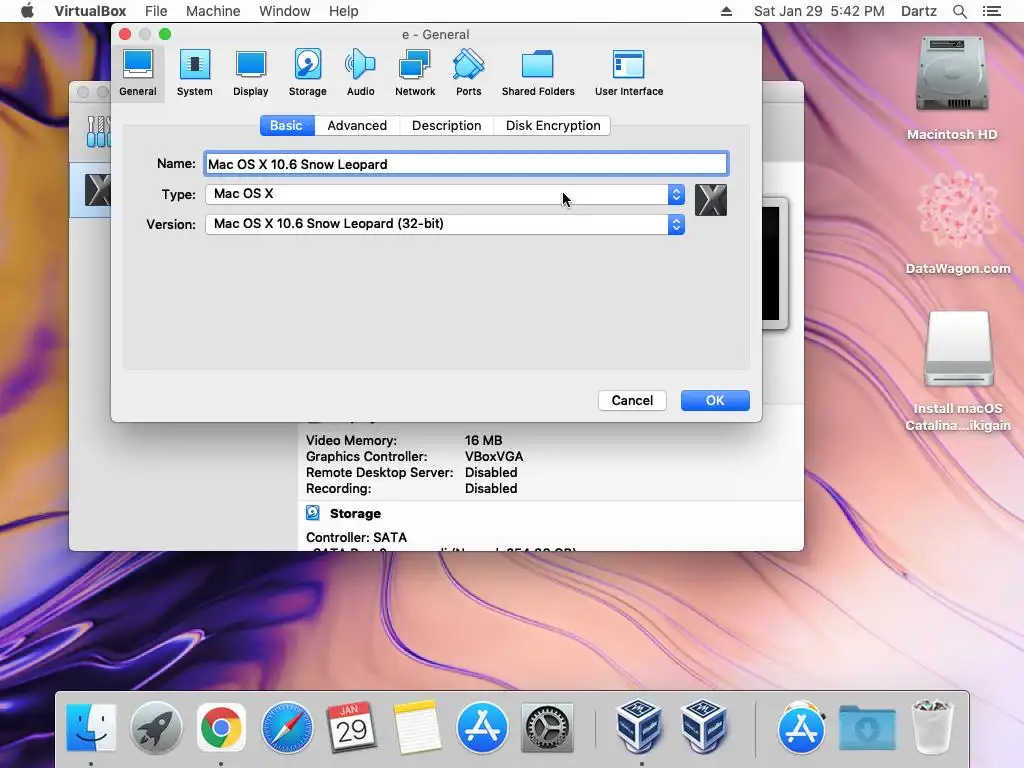
Task: Open the Trash in the Dock
Action: pos(932,726)
